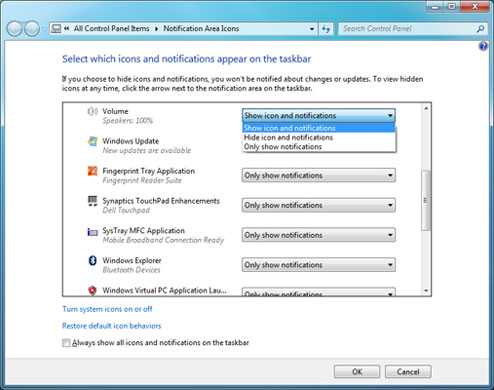Open the Fingerprint Tray Application dropdown

[319, 175]
